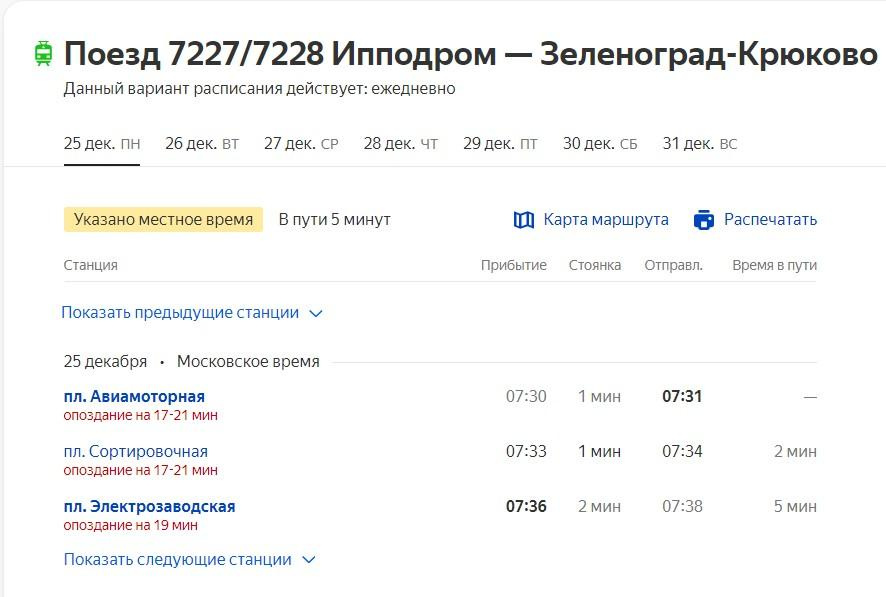The height and width of the screenshot is (597, 886).
Task: Click the Указано местное время badge
Action: click(163, 220)
